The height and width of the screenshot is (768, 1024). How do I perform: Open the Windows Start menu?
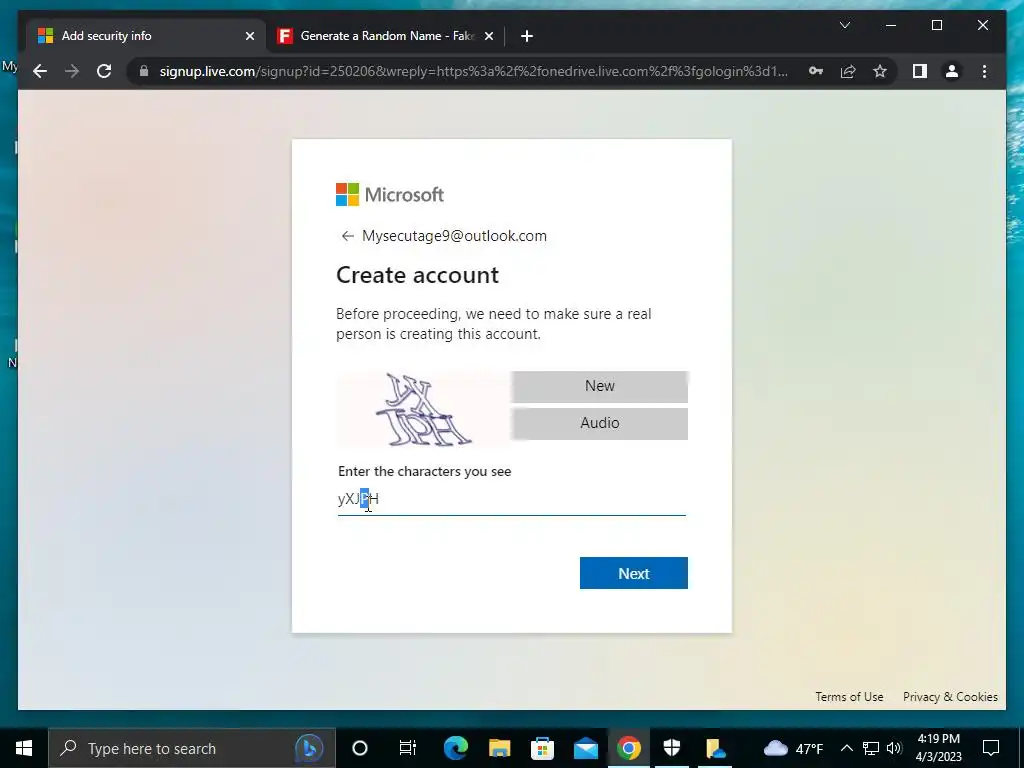[24, 748]
